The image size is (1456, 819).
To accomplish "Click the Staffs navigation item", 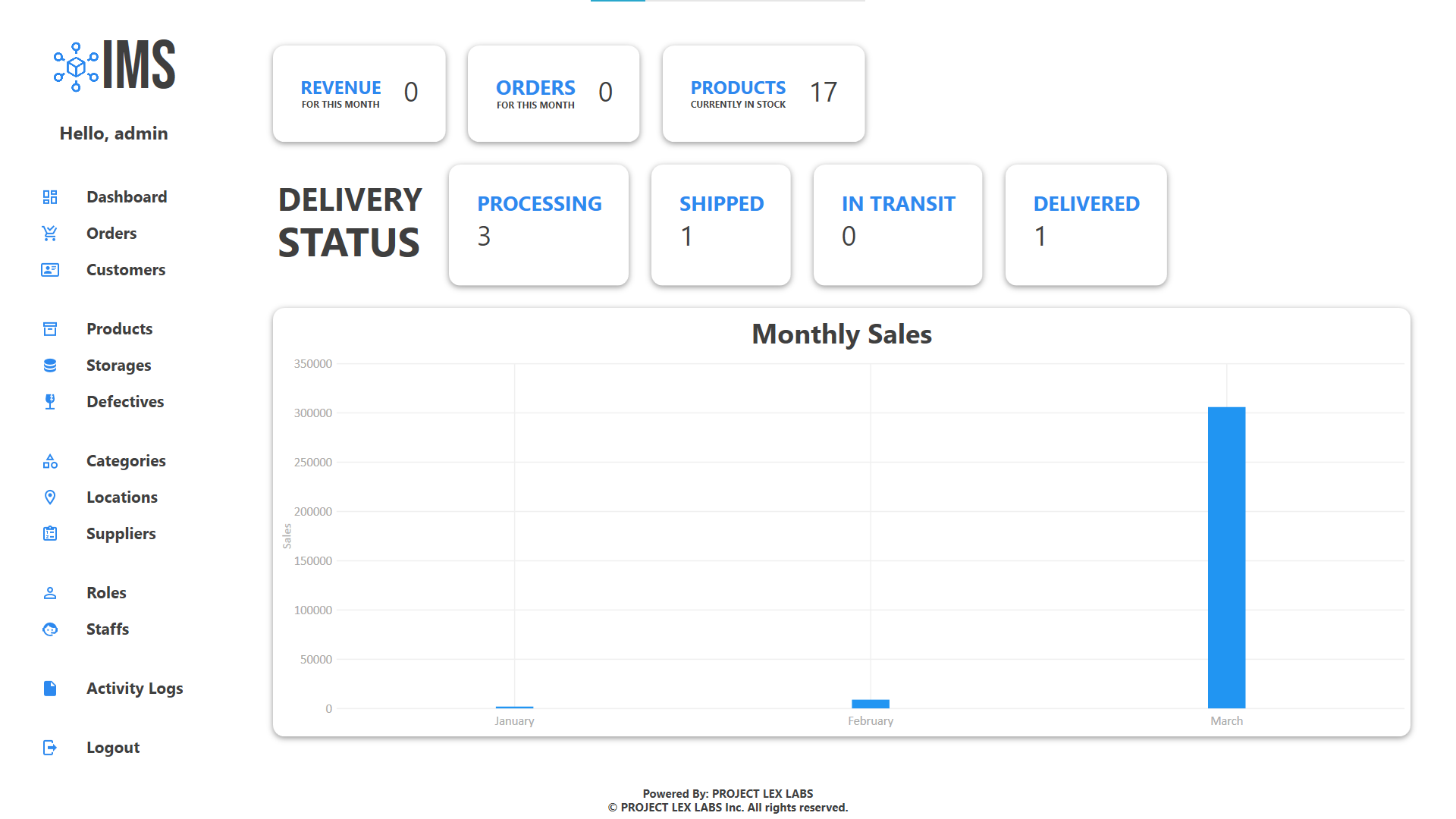I will 108,628.
